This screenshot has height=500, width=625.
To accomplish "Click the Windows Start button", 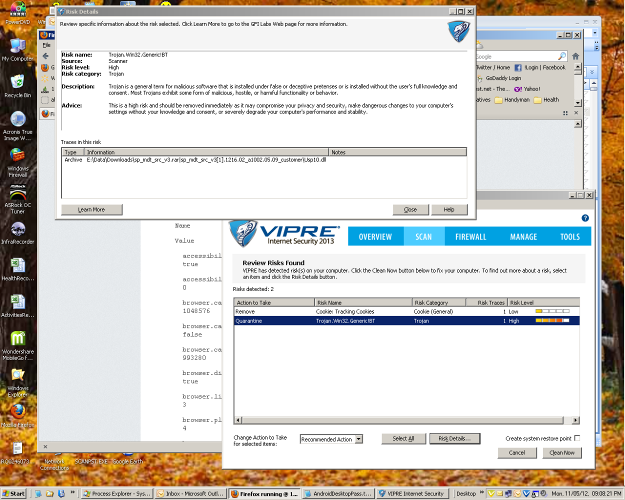I will click(x=16, y=493).
